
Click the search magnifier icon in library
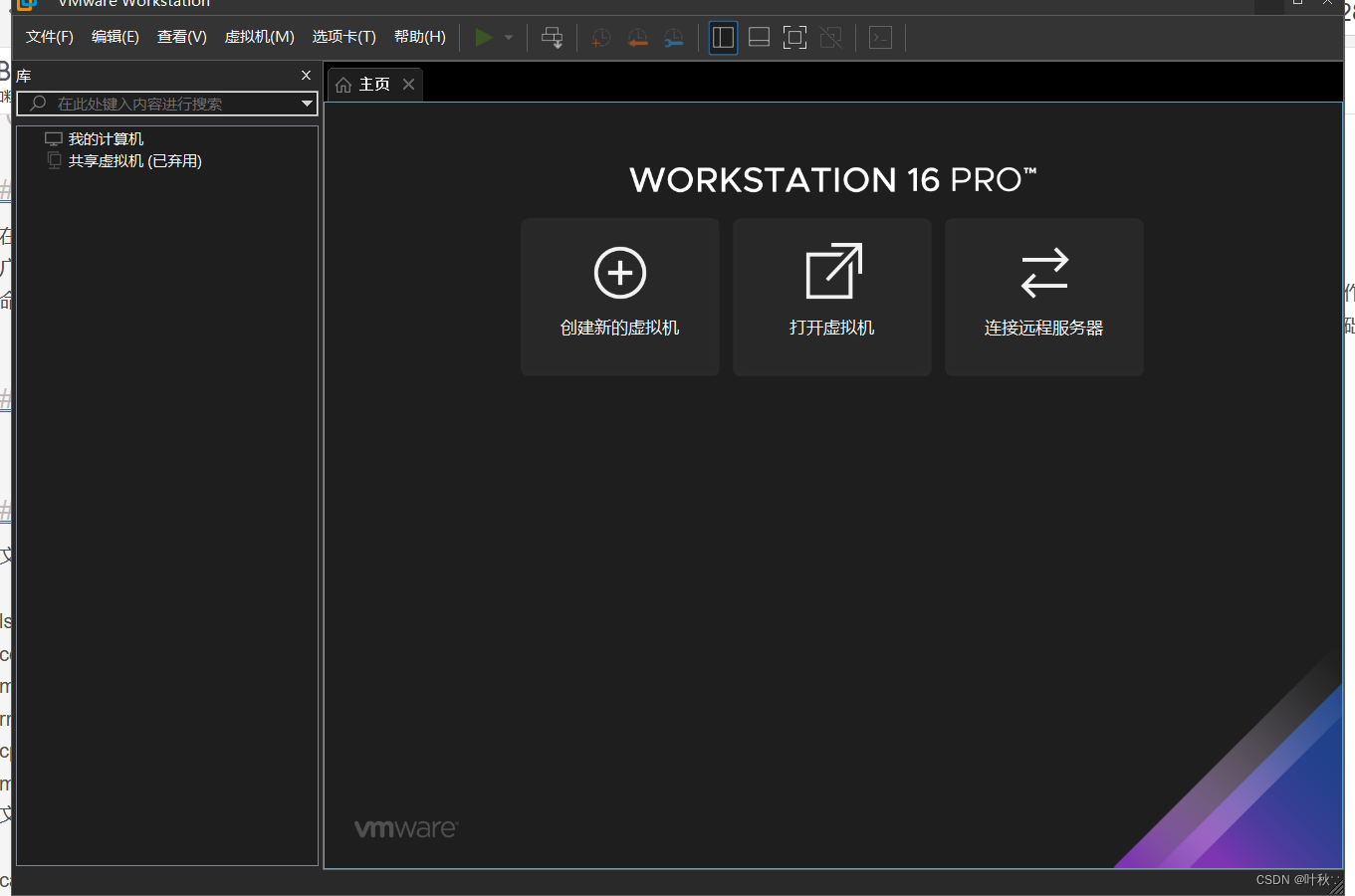pos(38,104)
